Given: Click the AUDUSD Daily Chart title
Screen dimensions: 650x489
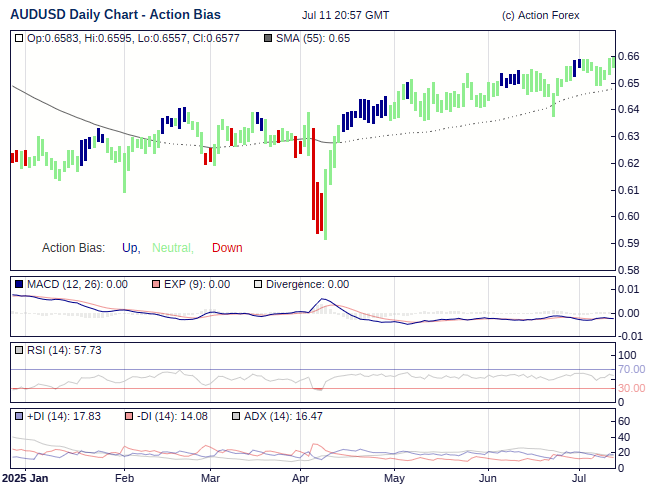Looking at the screenshot, I should 116,15.
